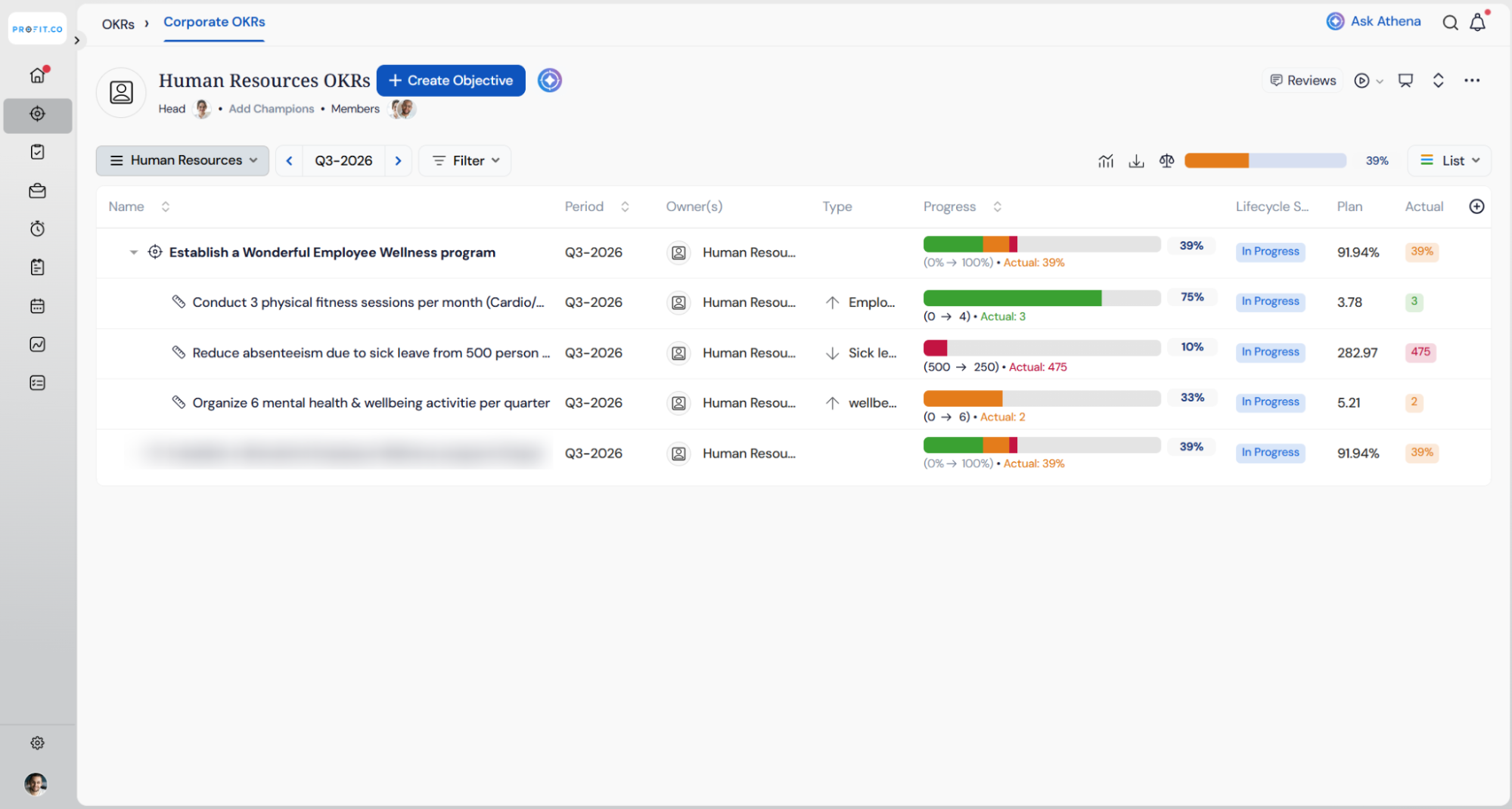Select the OKRs target icon in sidebar

(x=38, y=114)
